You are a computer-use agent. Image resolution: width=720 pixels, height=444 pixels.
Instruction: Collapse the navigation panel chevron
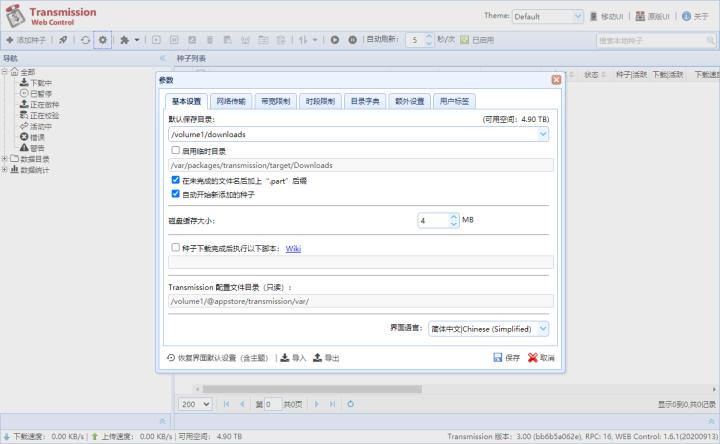(162, 58)
